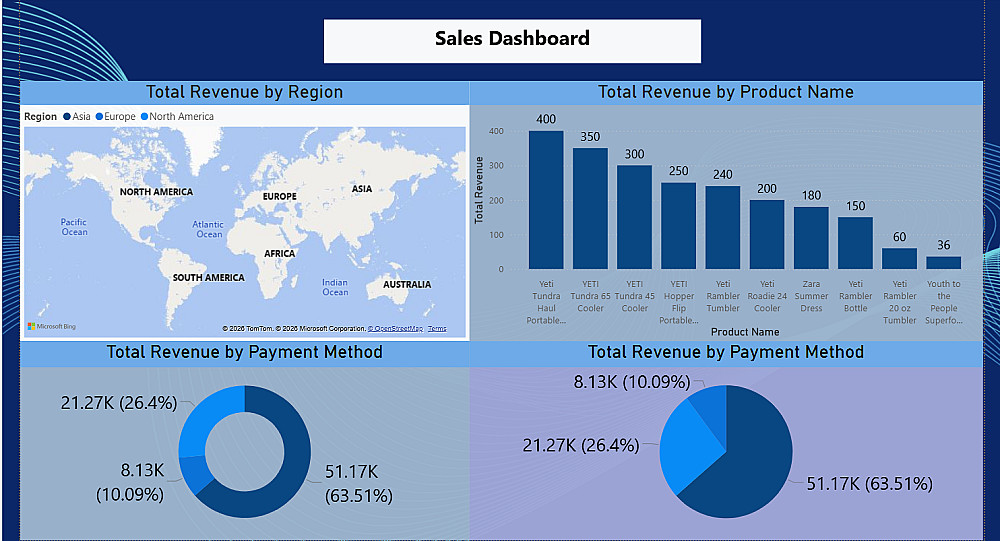Click the Product Name axis title
The height and width of the screenshot is (541, 1000).
click(x=745, y=332)
